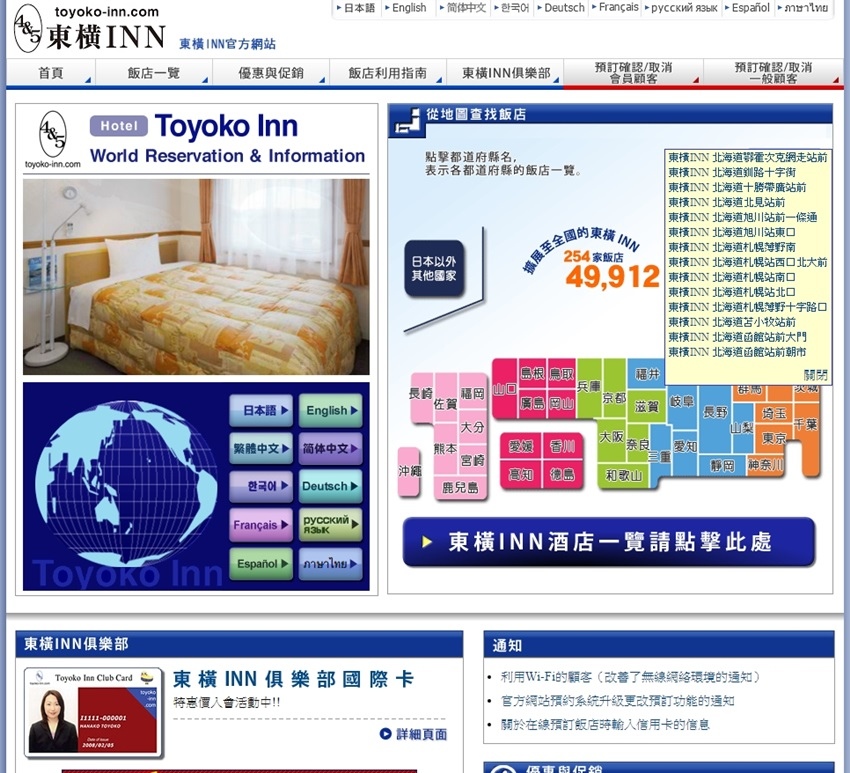The image size is (850, 773).
Task: Select 愛知 prefecture on the map
Action: pos(685,447)
